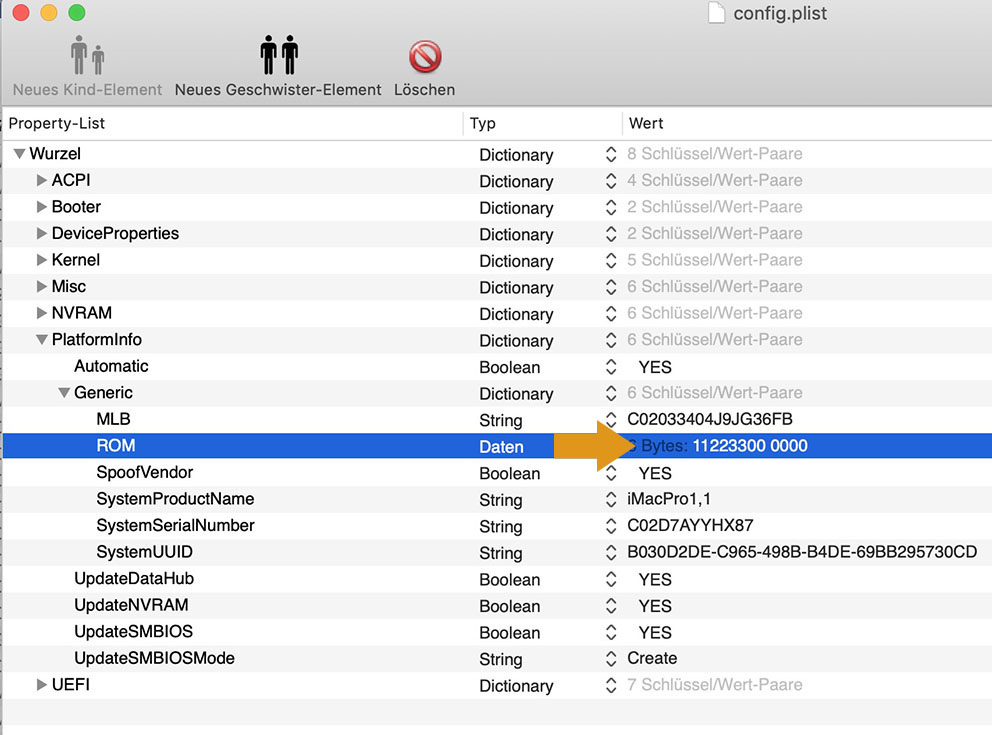Click the config.plist document icon in title bar
992x735 pixels.
pos(714,13)
